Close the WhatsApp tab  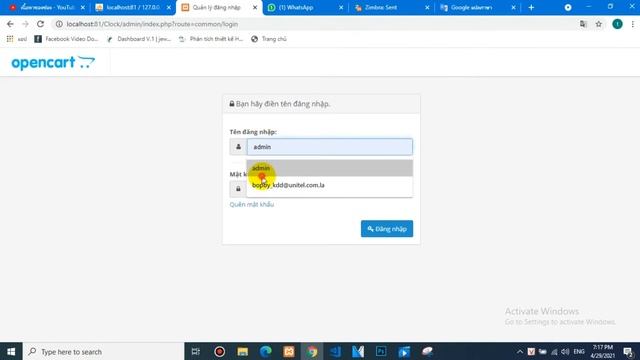click(x=341, y=7)
